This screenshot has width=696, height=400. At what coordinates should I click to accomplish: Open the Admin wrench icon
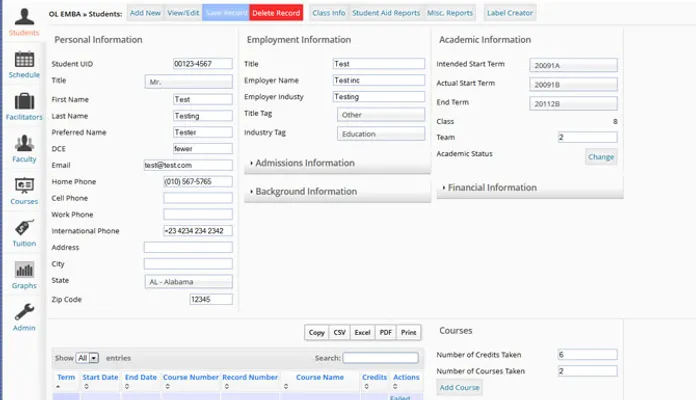24,315
